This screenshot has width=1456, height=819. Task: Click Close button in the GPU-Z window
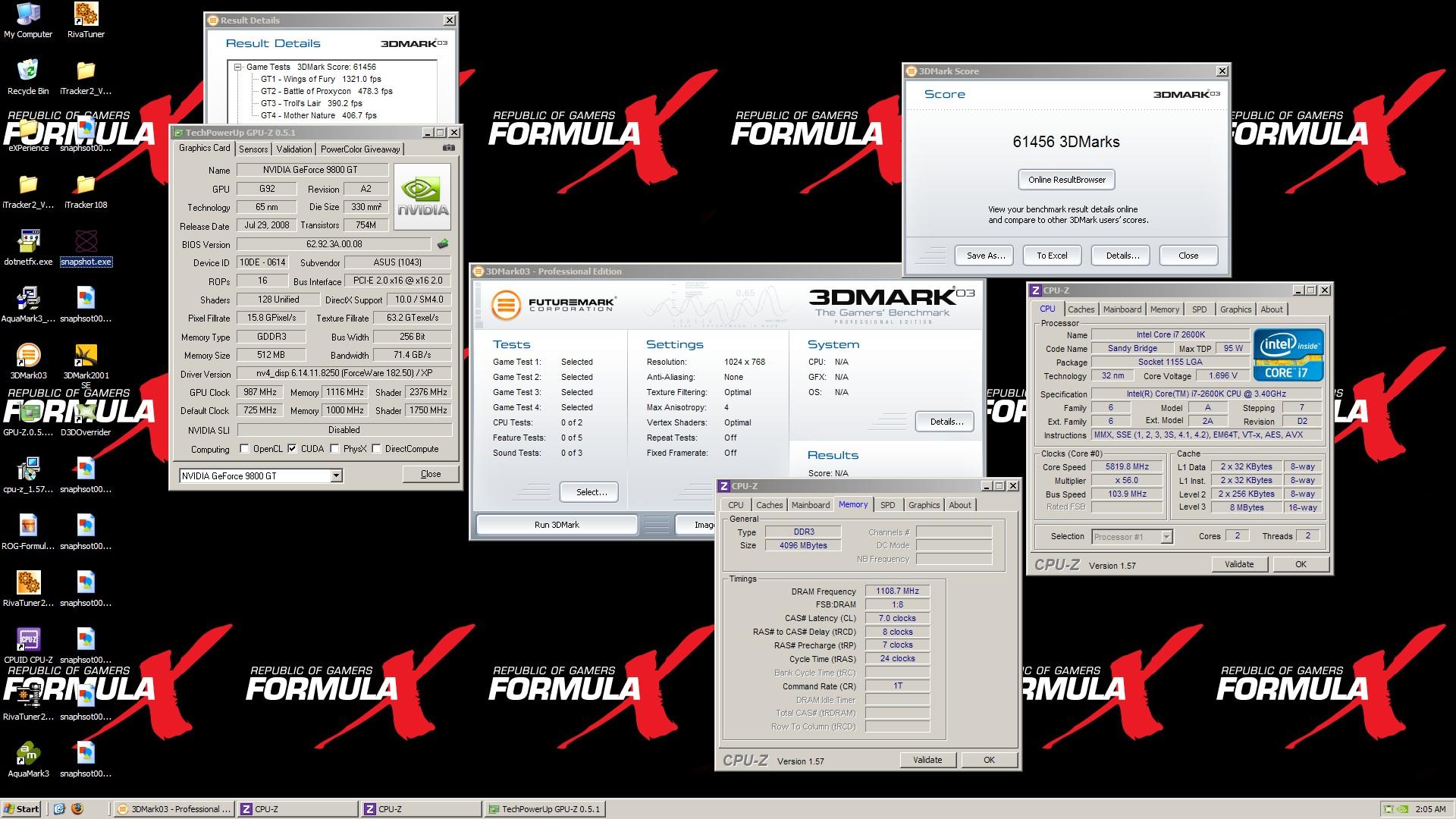[x=430, y=474]
